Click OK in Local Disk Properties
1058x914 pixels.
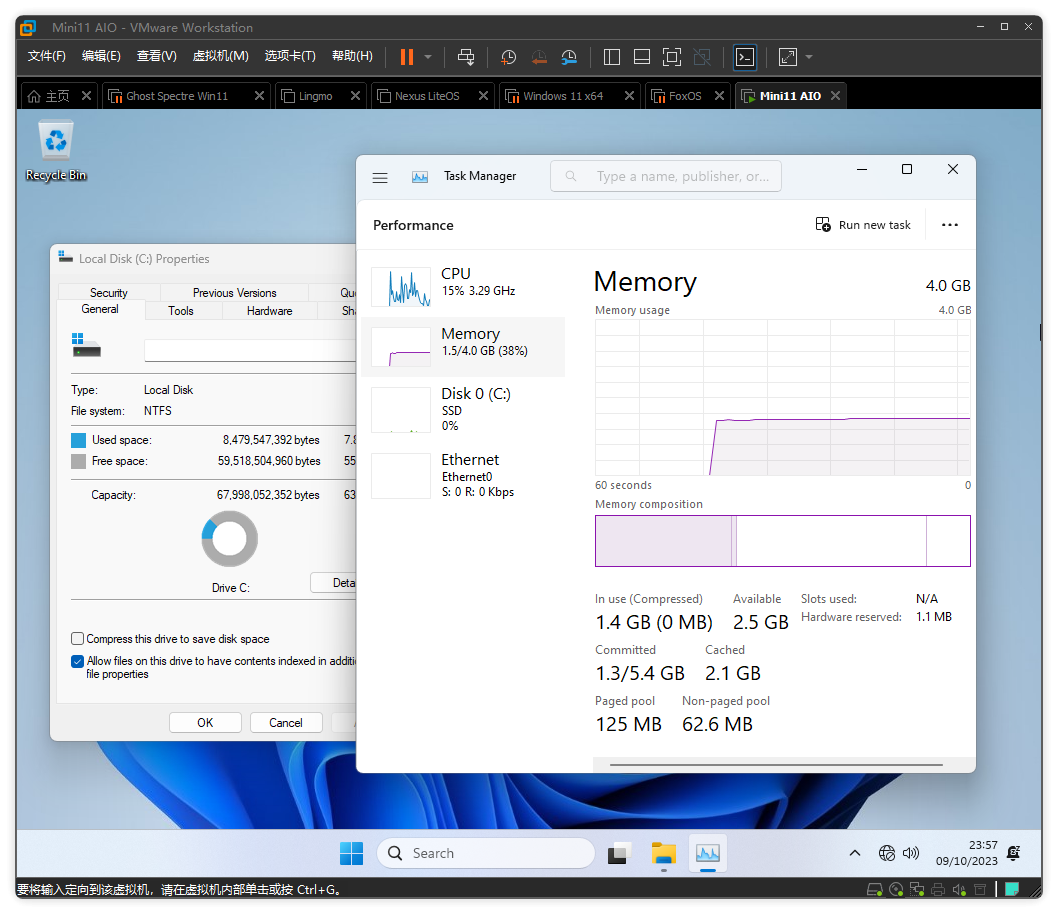[x=205, y=722]
